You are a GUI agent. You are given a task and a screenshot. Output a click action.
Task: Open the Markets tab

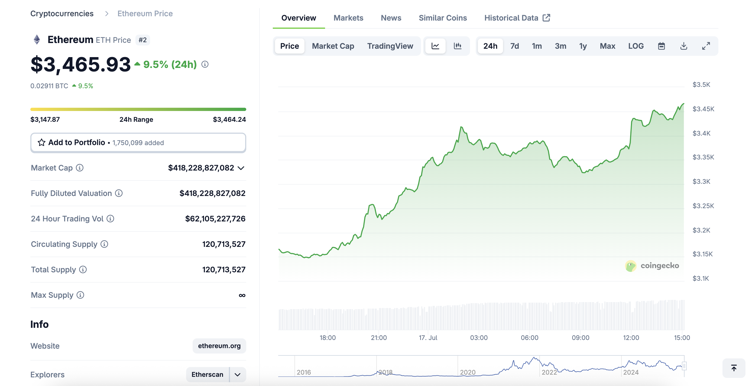coord(348,18)
